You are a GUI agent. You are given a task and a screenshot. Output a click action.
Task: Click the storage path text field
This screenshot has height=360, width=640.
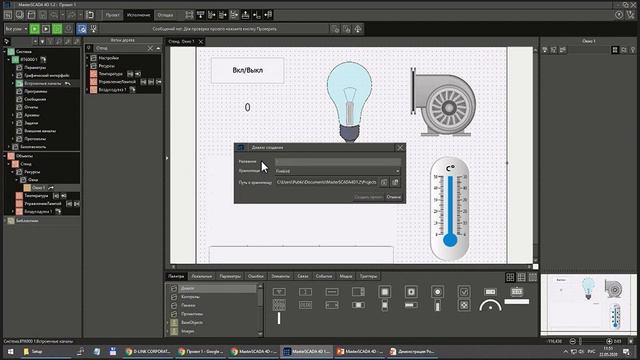327,182
